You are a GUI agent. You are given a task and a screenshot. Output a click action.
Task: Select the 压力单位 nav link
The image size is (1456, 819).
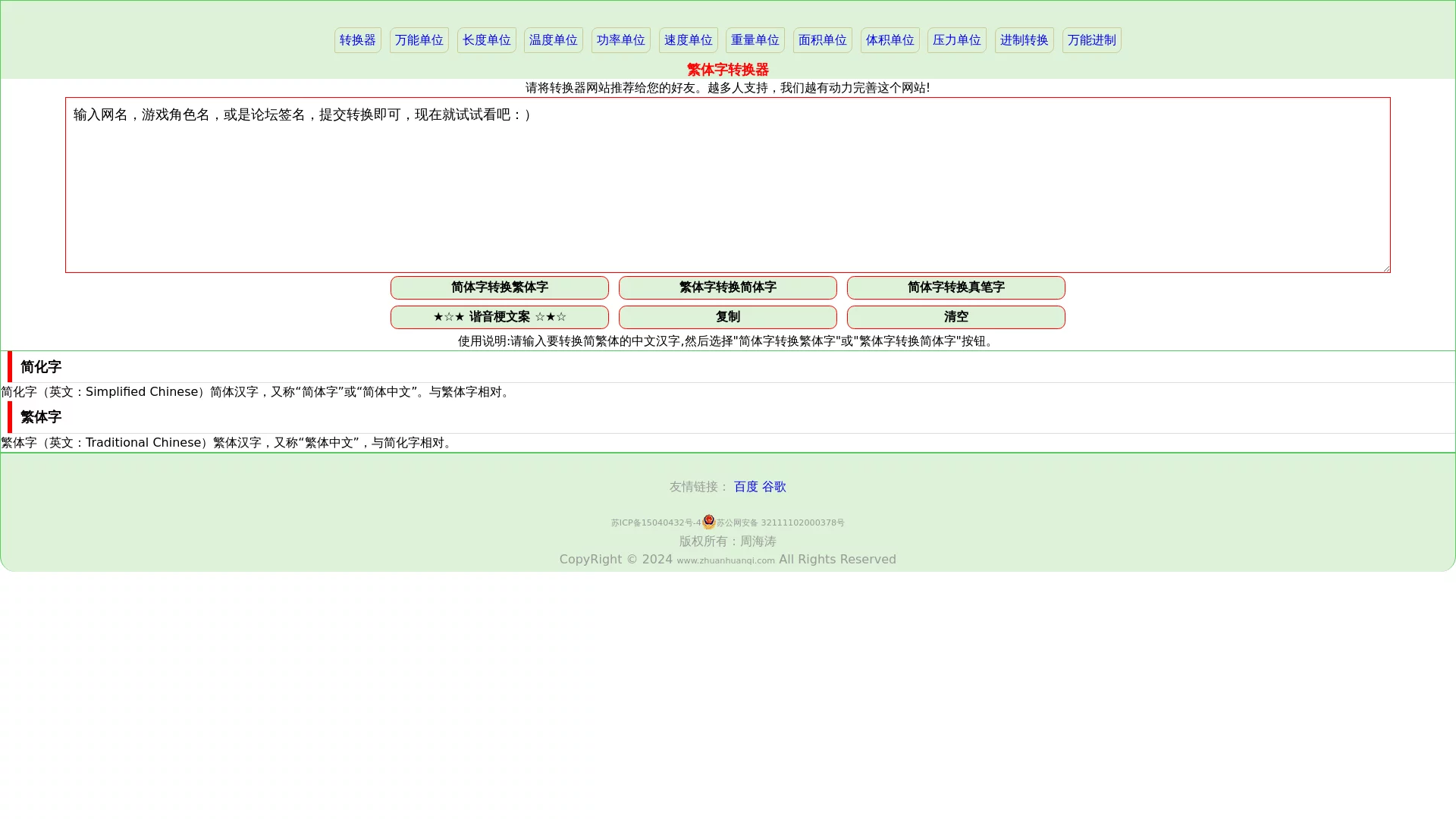[956, 40]
